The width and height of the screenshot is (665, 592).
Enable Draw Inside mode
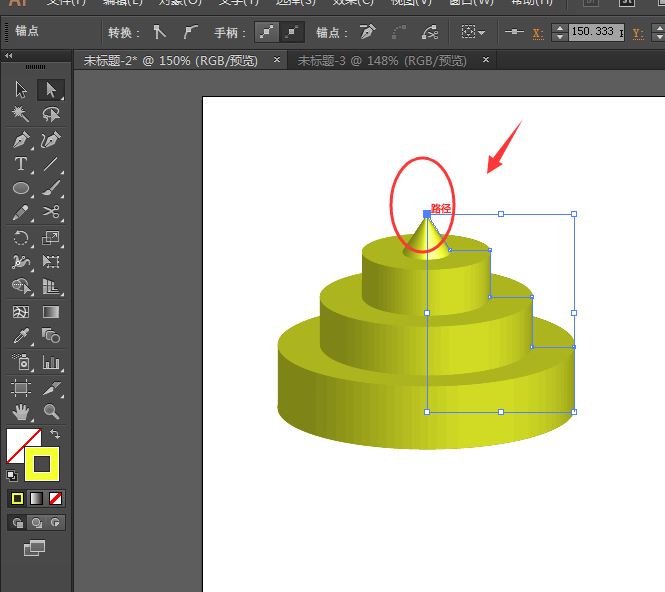pyautogui.click(x=56, y=522)
